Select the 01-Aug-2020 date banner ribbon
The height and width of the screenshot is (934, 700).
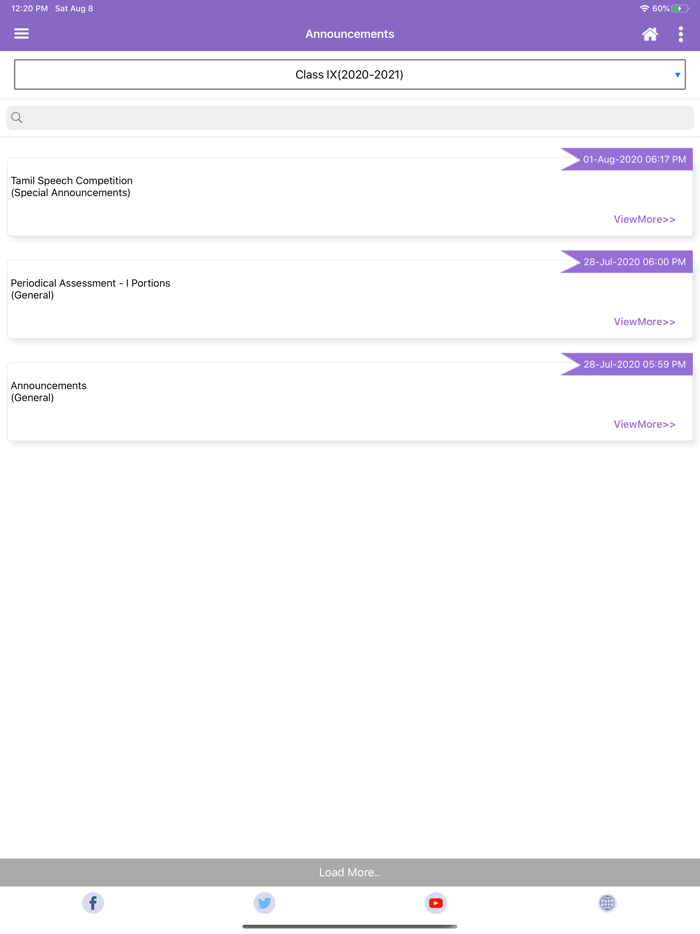[x=632, y=159]
